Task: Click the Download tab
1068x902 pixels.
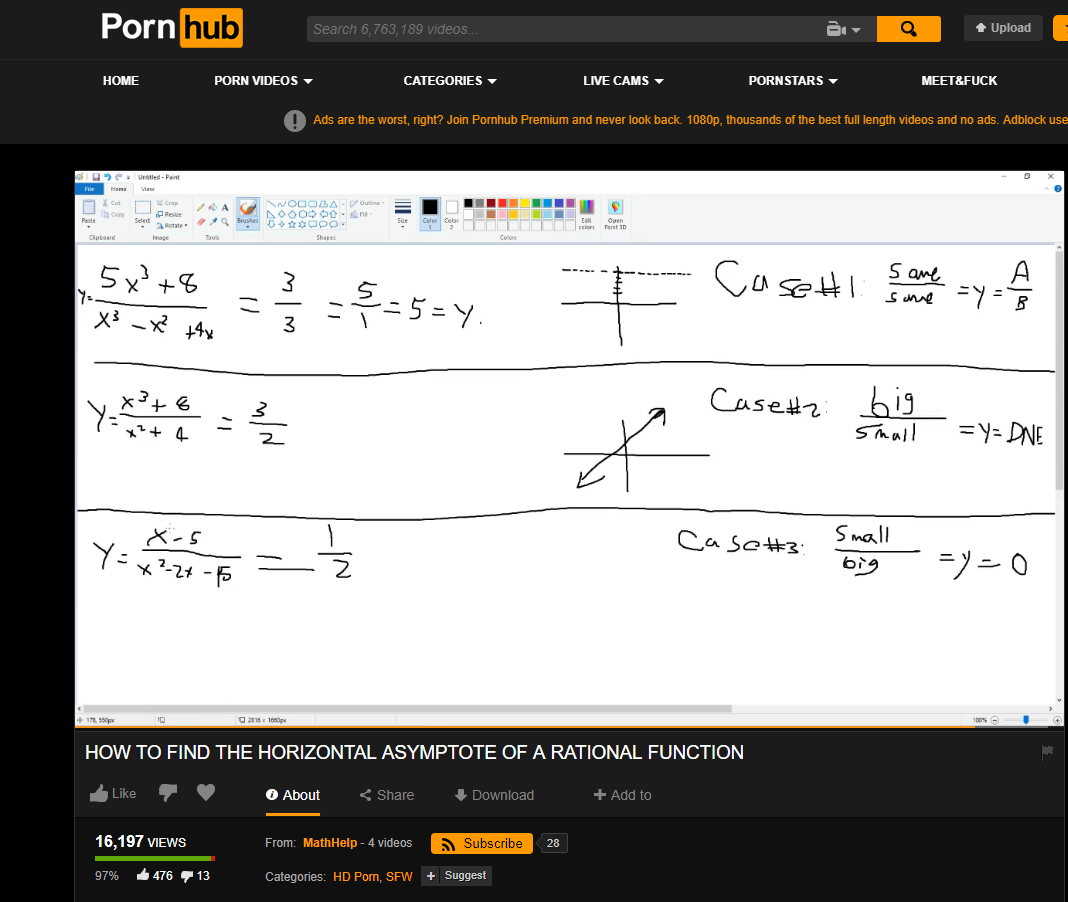Action: click(x=494, y=795)
